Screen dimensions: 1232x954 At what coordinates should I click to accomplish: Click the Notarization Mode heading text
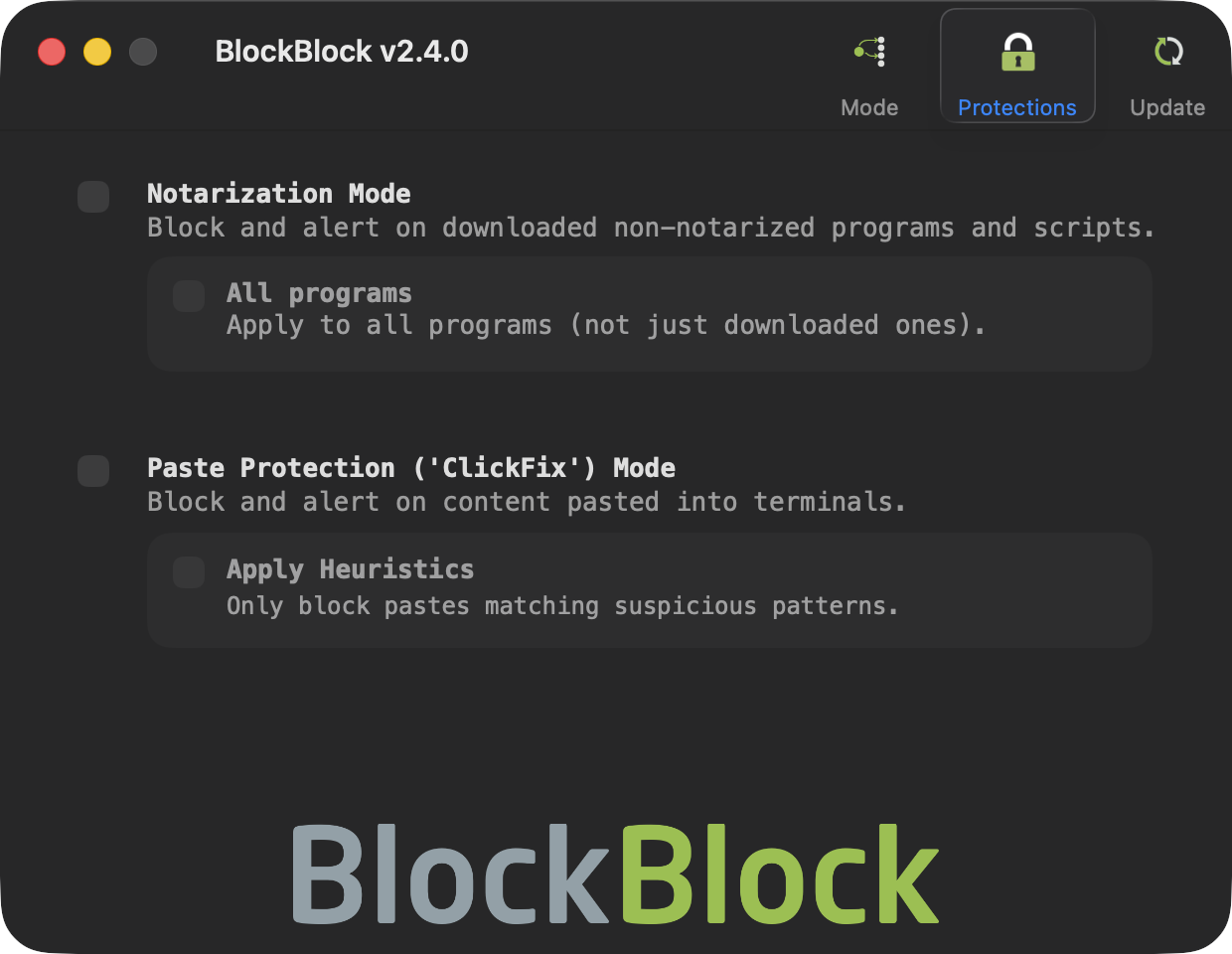pyautogui.click(x=278, y=194)
